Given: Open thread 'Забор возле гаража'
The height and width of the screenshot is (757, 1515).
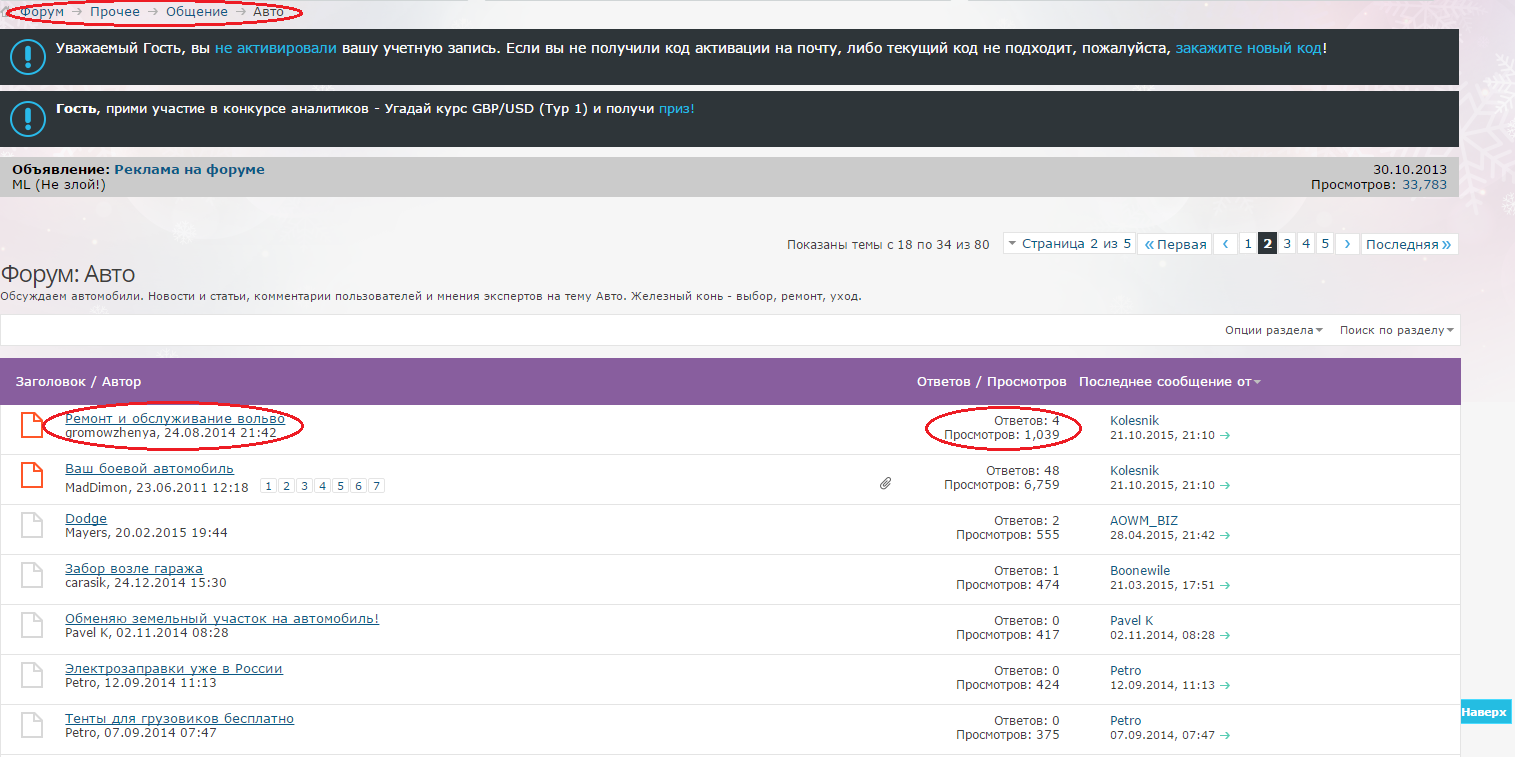Looking at the screenshot, I should [134, 568].
